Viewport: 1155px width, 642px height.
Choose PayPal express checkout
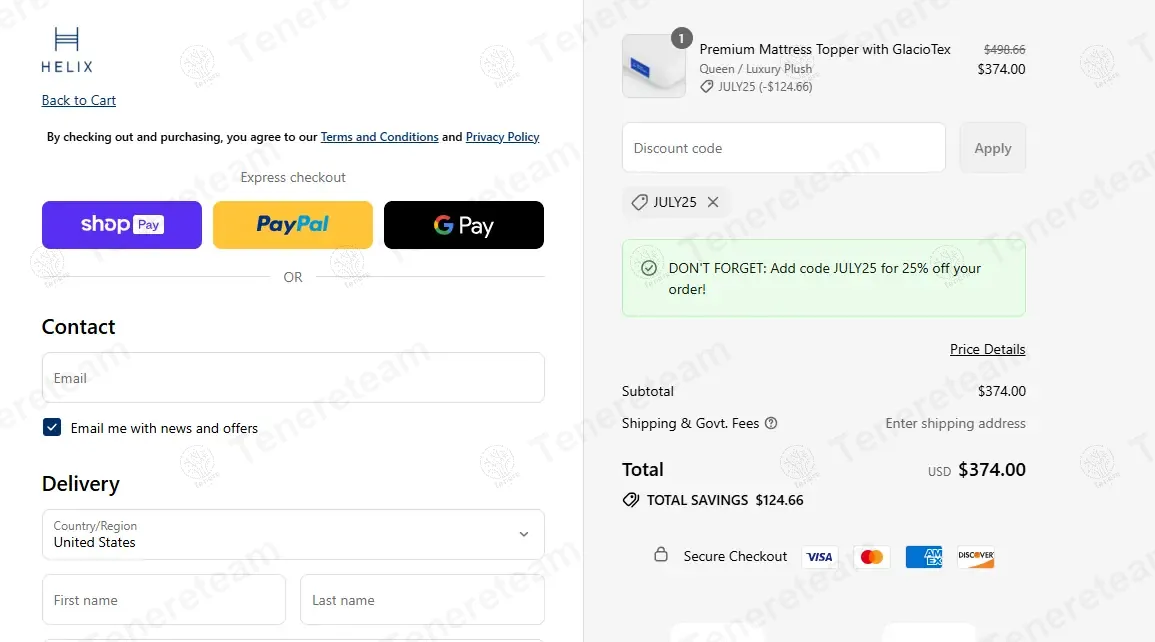tap(292, 225)
